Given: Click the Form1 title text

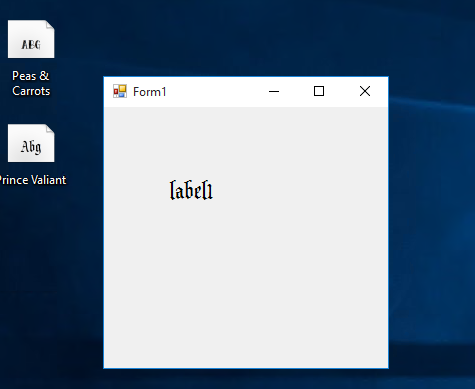Looking at the screenshot, I should tap(149, 92).
